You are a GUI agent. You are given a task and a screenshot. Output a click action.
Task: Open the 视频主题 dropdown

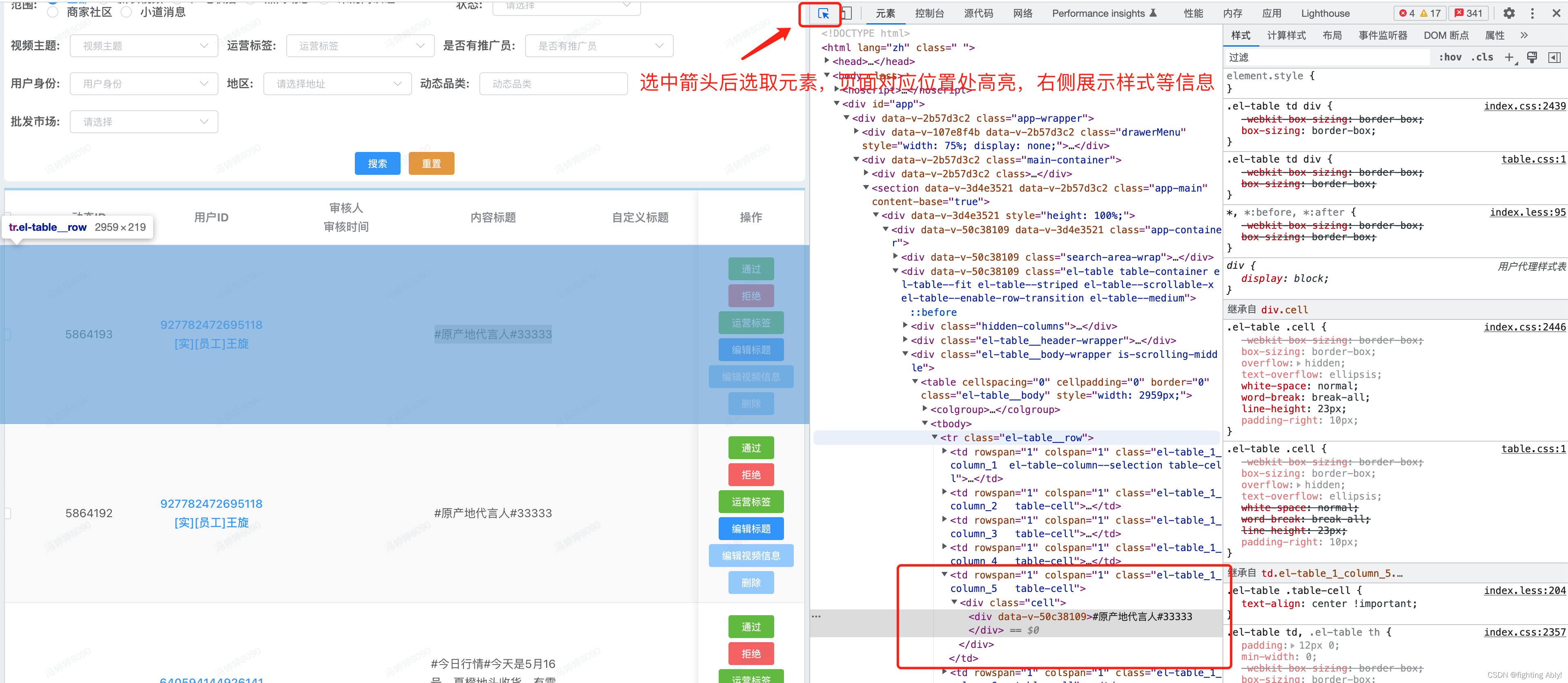pos(144,46)
